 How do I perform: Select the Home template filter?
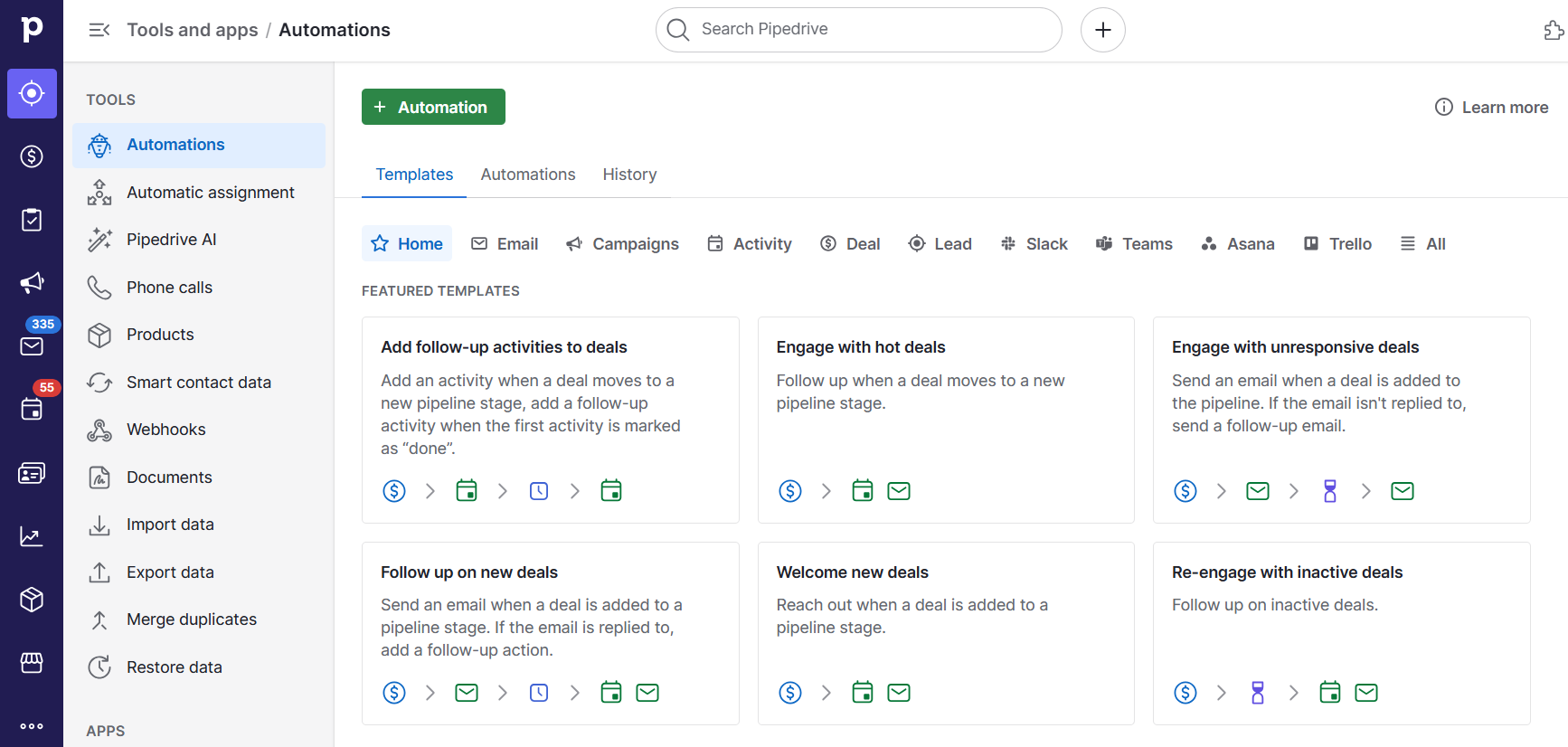tap(407, 243)
